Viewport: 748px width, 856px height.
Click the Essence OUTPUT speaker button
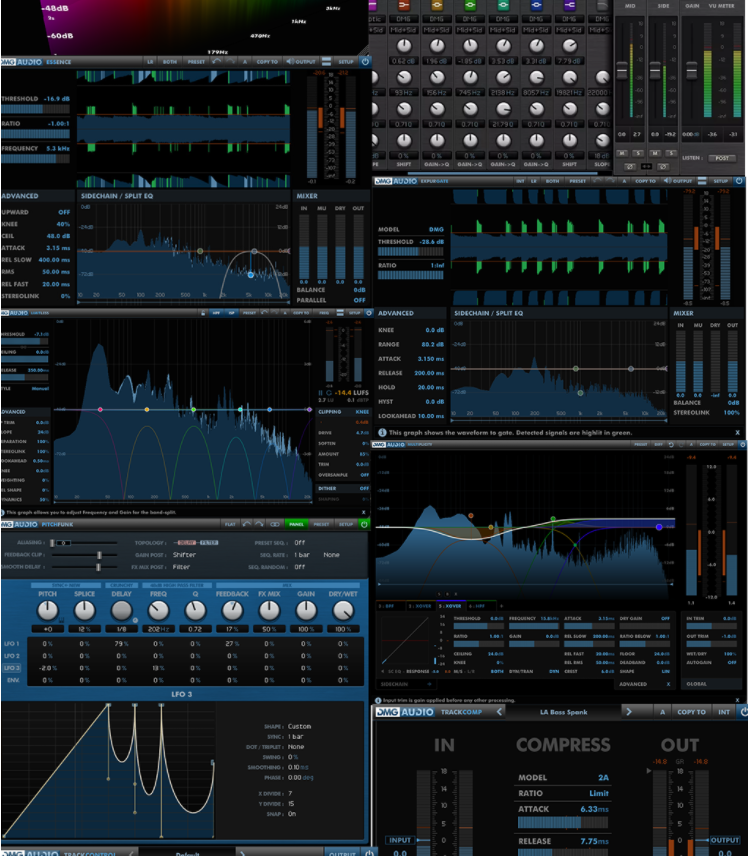(301, 62)
